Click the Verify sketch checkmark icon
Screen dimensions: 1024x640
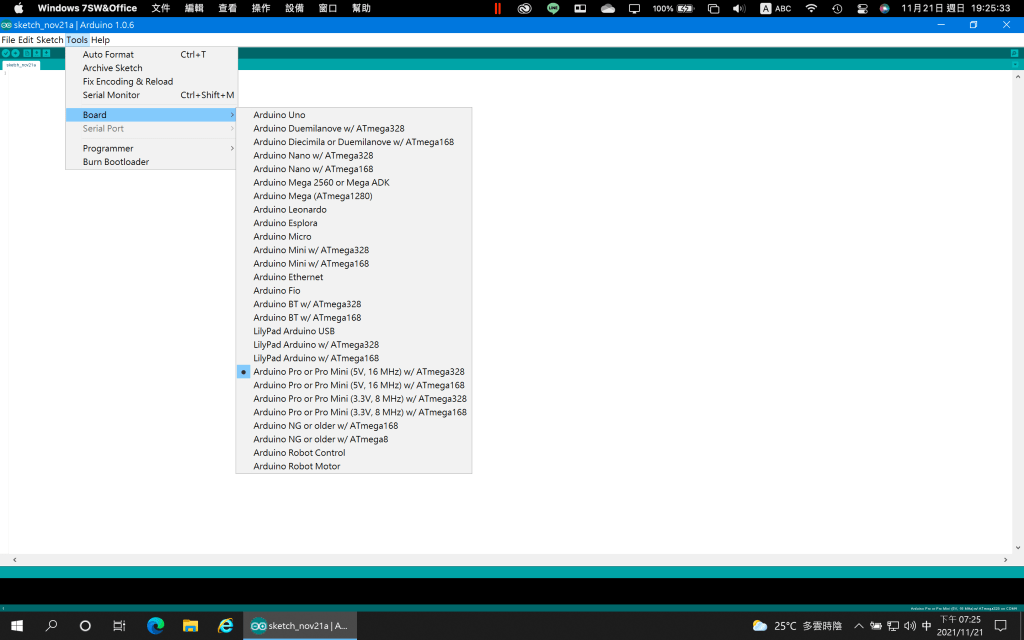(5, 53)
